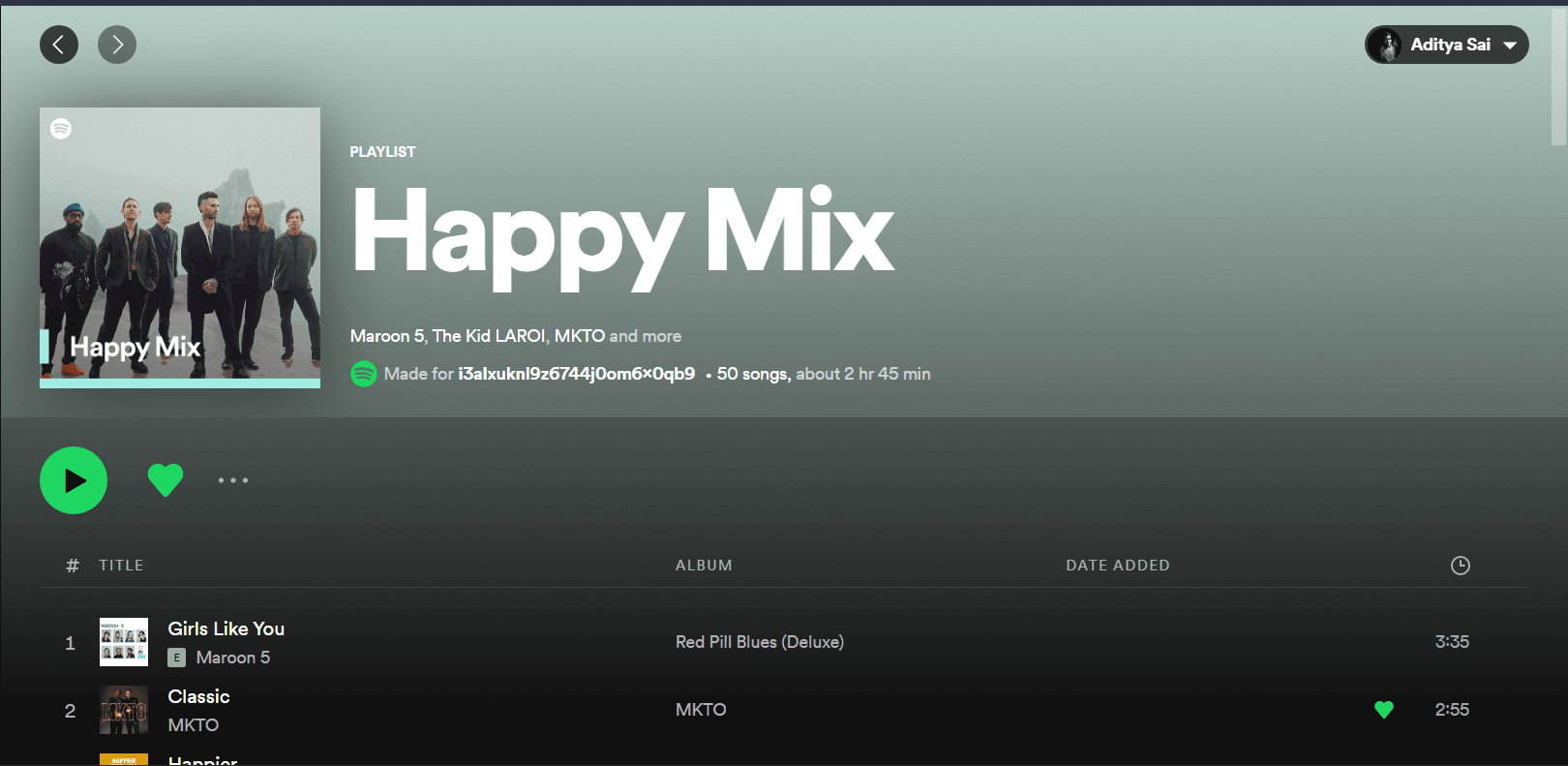Image resolution: width=1568 pixels, height=766 pixels.
Task: Open the three-dots more options menu
Action: [x=233, y=480]
